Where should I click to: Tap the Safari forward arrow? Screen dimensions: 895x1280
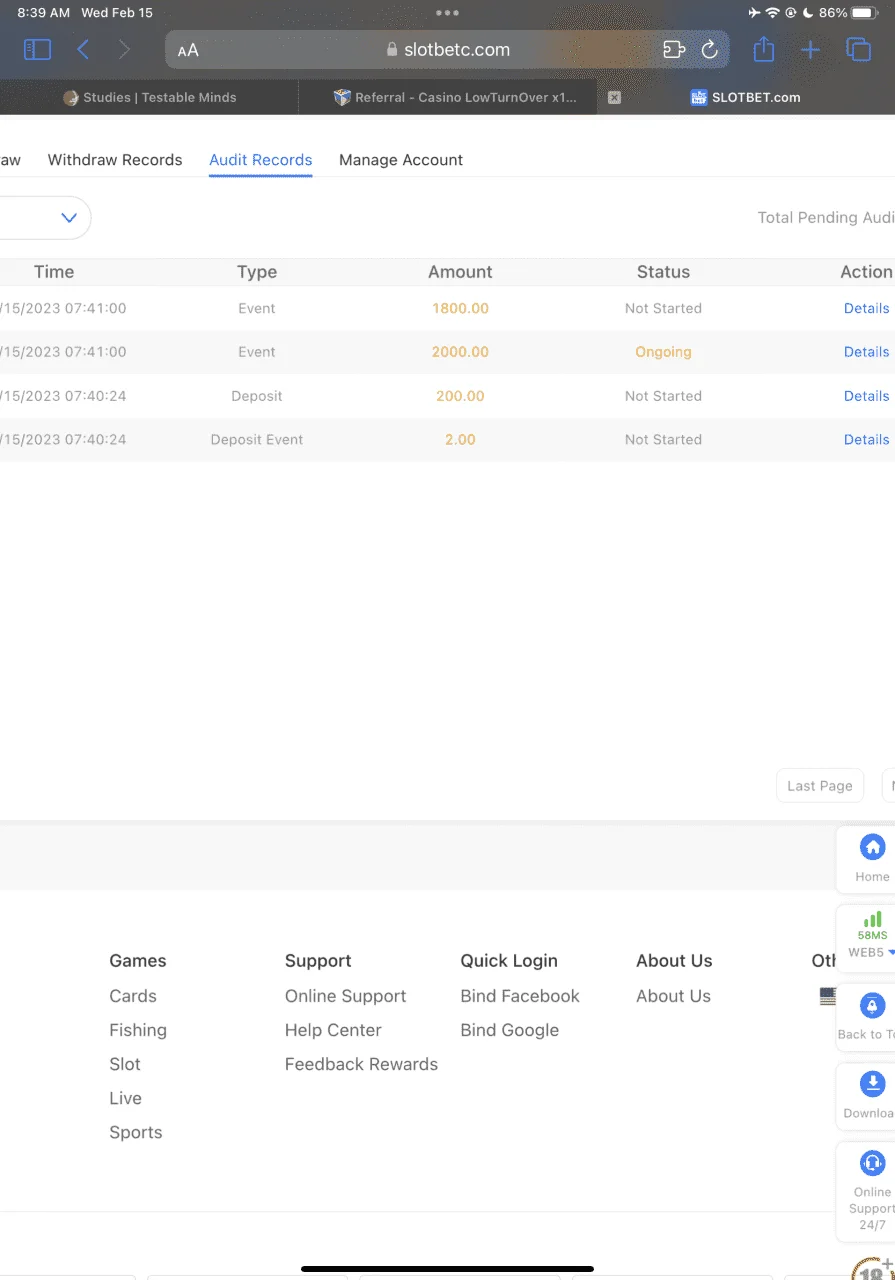[x=124, y=49]
